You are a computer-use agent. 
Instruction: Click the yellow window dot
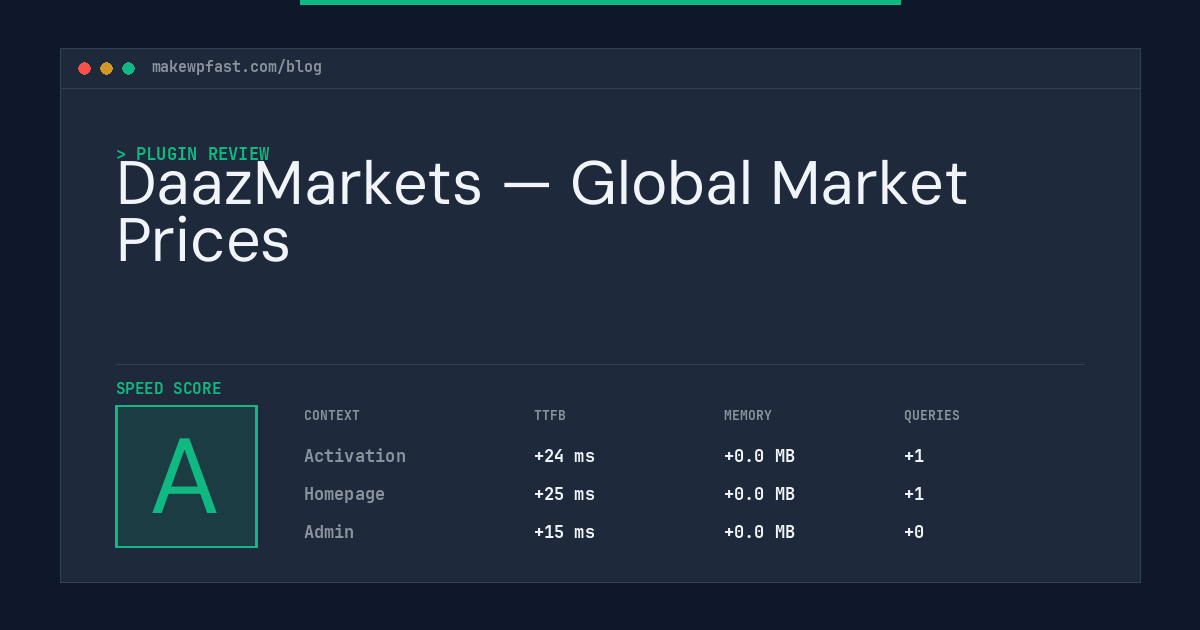coord(106,68)
